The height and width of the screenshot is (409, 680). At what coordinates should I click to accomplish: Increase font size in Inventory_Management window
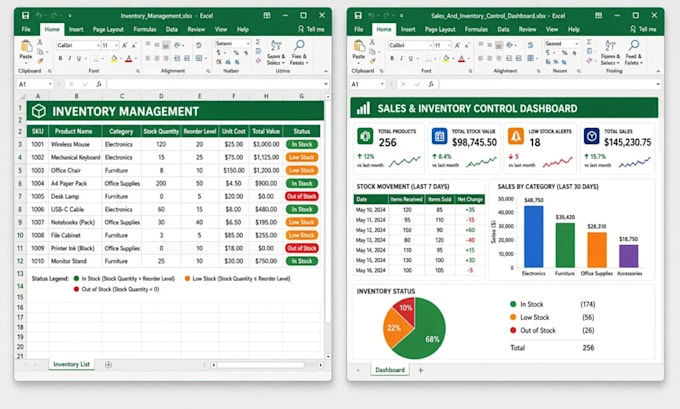click(x=124, y=45)
